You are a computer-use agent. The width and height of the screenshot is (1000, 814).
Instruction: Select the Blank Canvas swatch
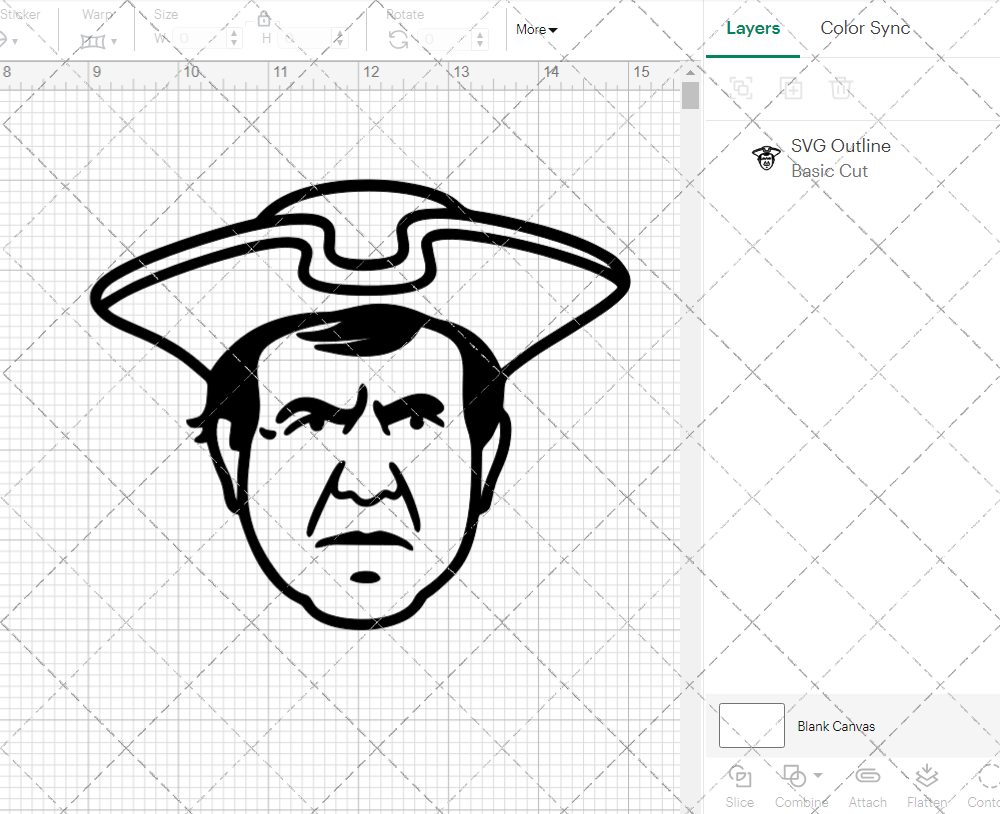click(x=752, y=725)
